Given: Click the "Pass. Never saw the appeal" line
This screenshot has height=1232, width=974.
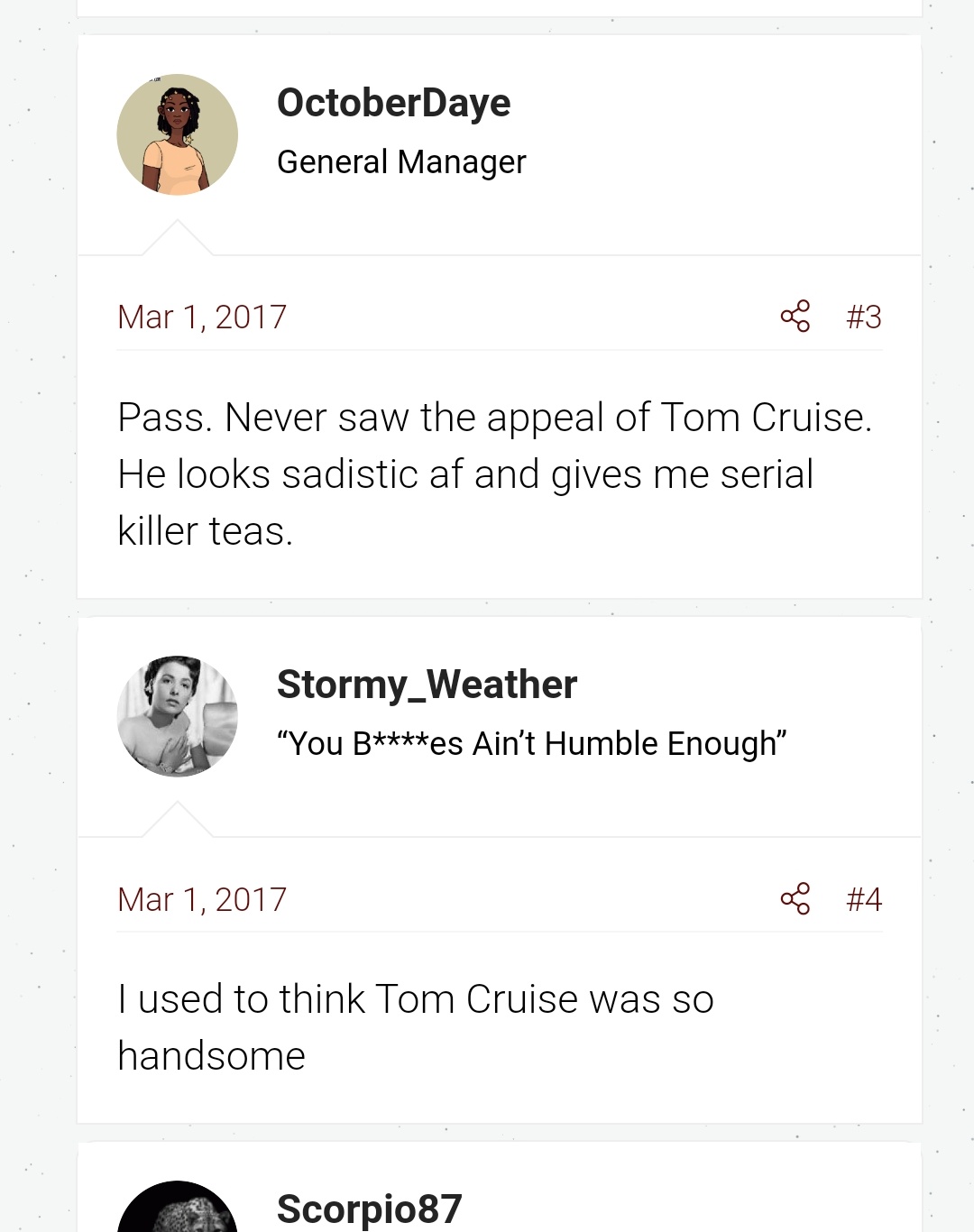Looking at the screenshot, I should [494, 418].
